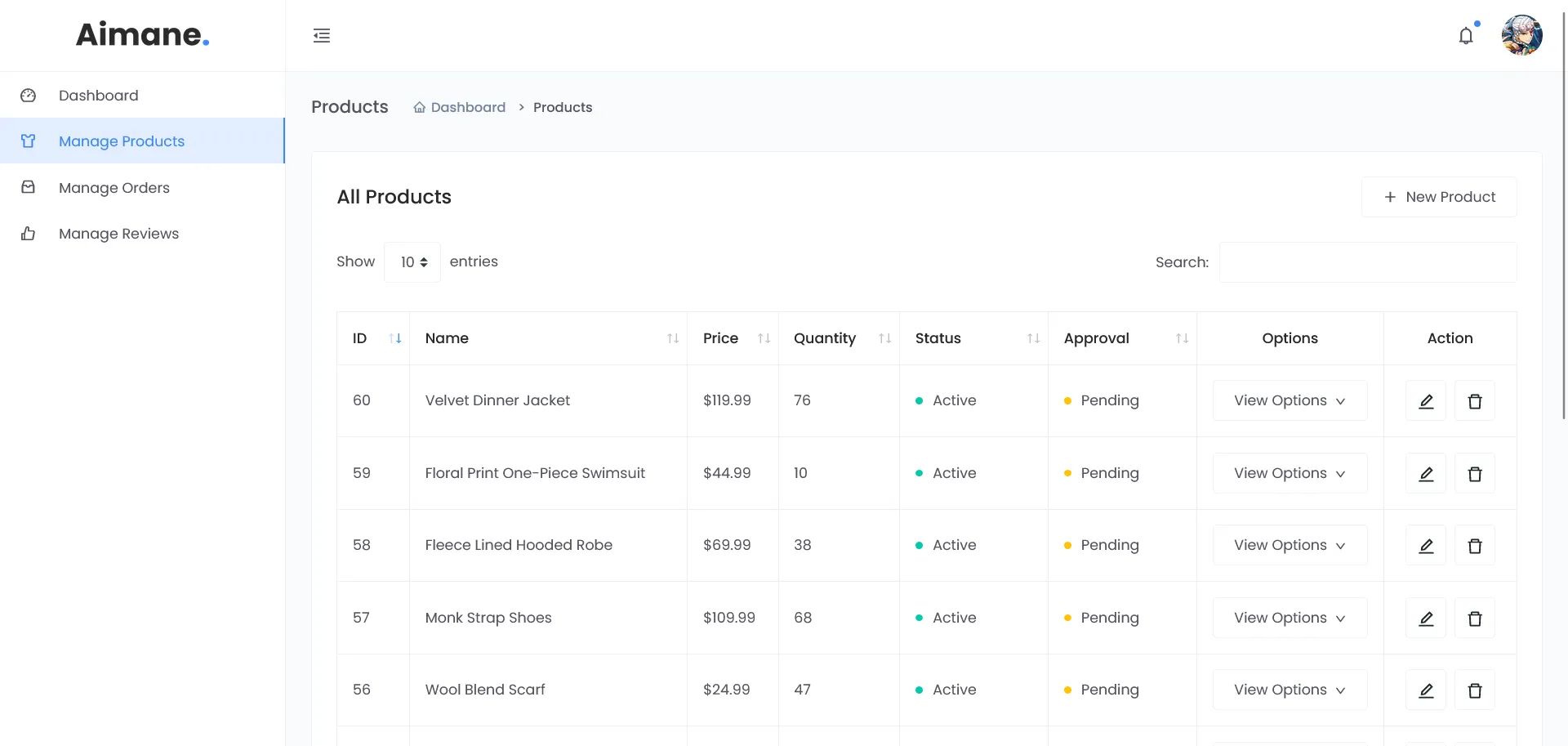Click product name Fleece Lined Hooded Robe
The height and width of the screenshot is (746, 1568).
519,545
